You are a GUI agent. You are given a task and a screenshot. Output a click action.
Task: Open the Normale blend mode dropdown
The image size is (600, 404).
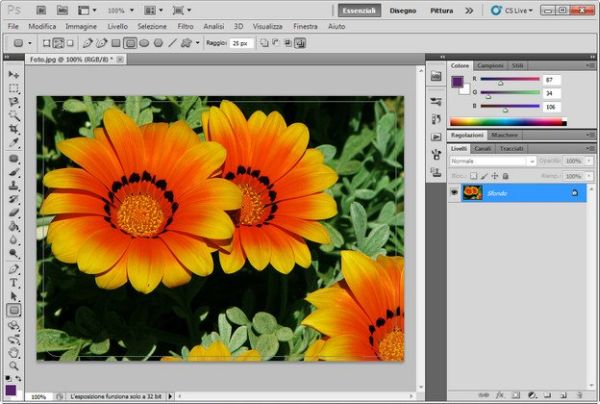tap(490, 160)
